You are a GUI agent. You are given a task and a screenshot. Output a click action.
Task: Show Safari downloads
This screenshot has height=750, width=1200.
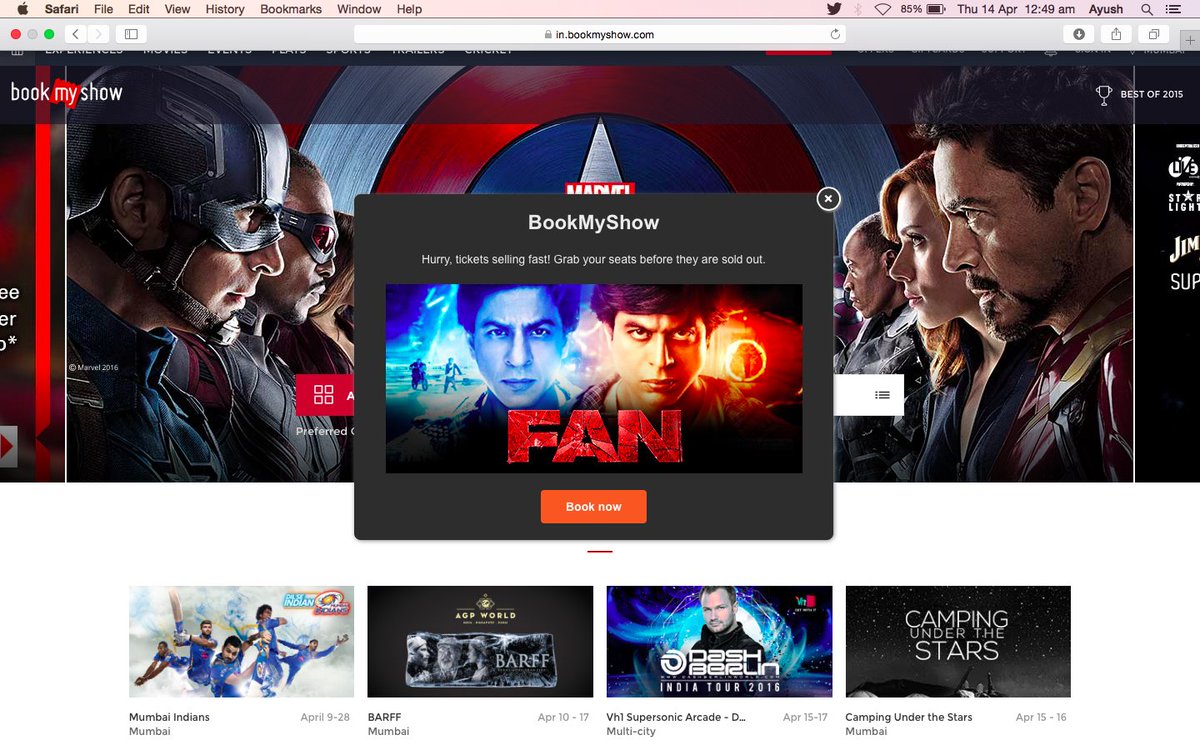pyautogui.click(x=1079, y=34)
